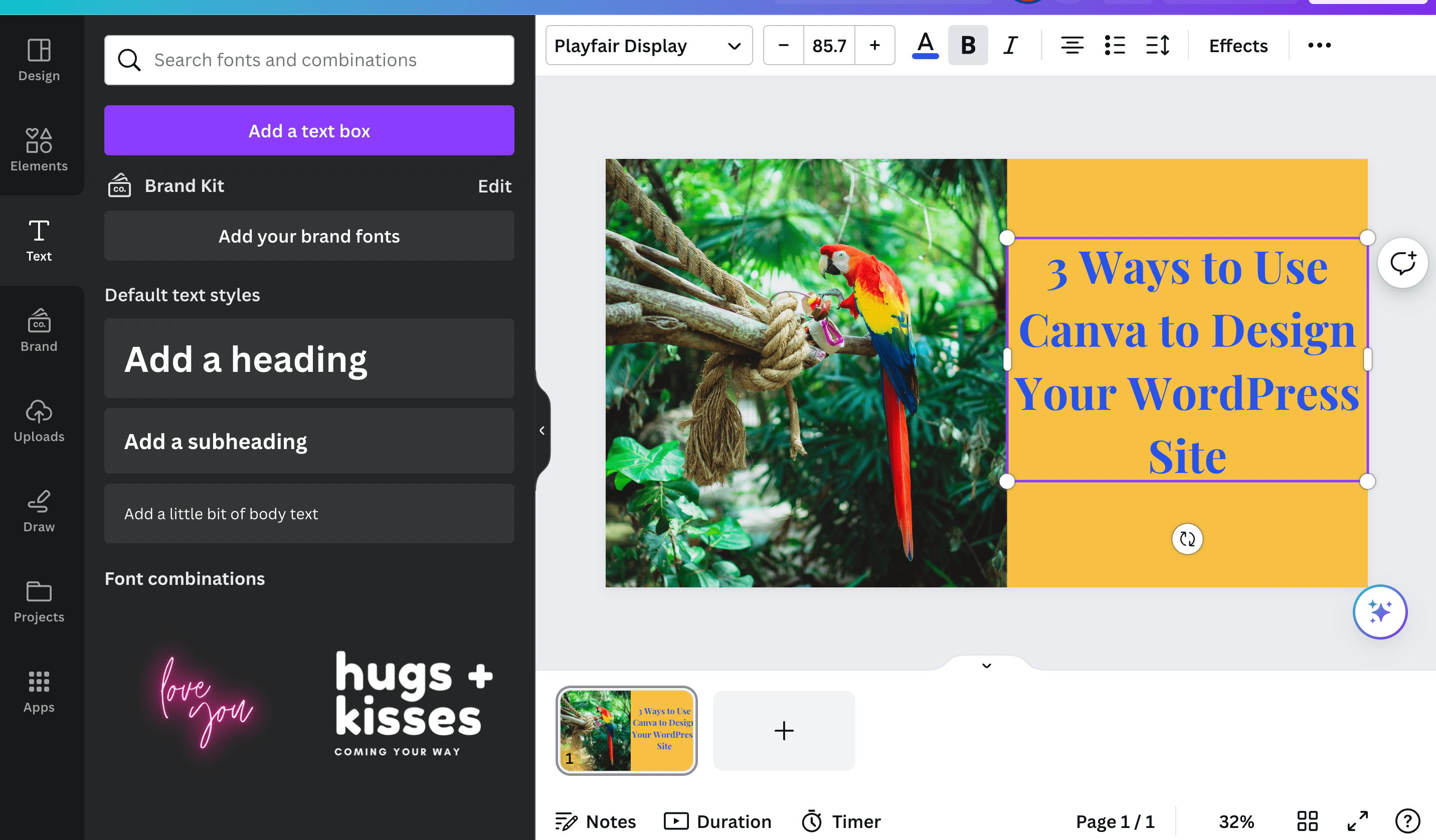Collapse the text panel with the side chevron
The image size is (1436, 840).
pos(542,430)
